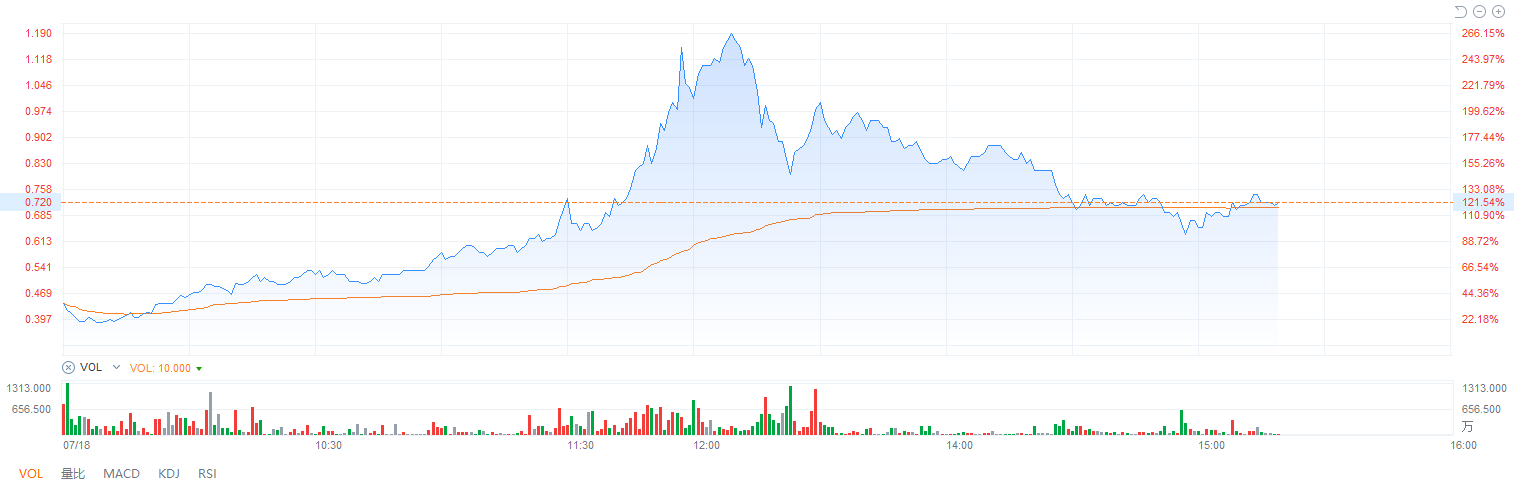Close the VOL indicator panel

click(68, 367)
